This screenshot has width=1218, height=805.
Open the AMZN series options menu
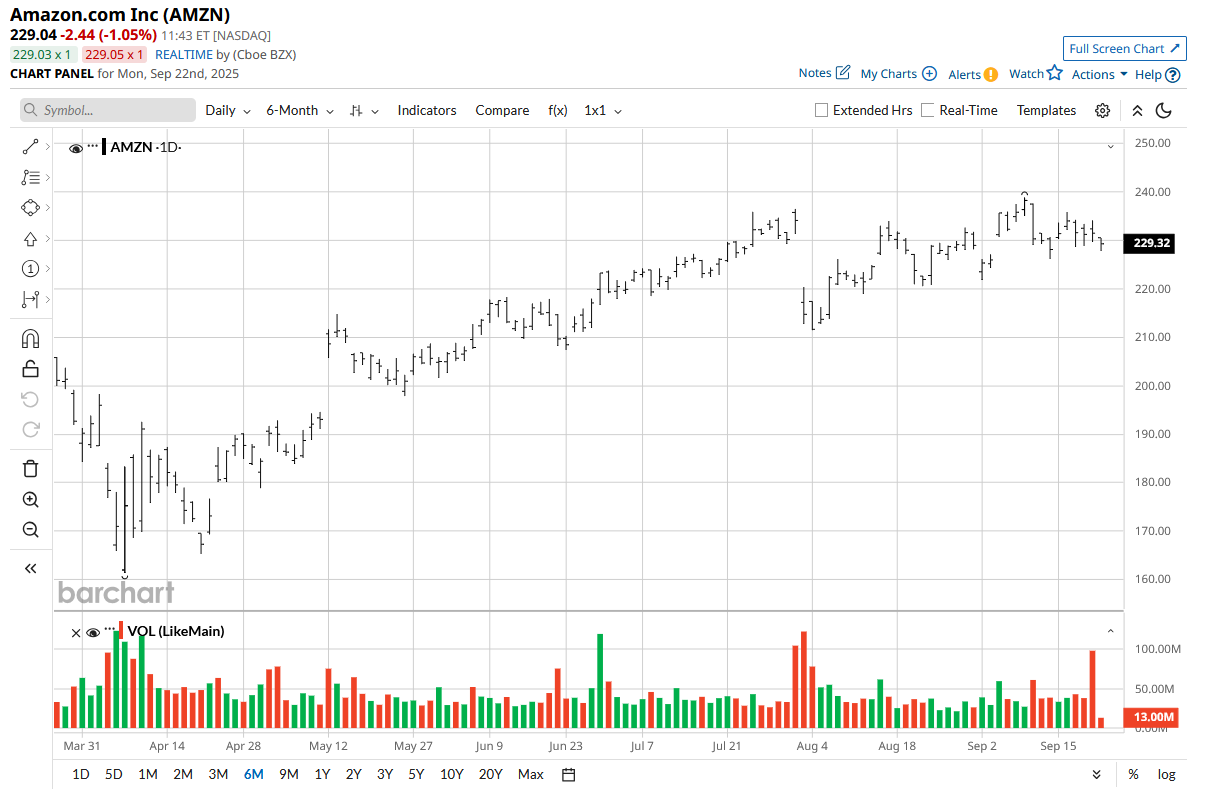tap(93, 146)
